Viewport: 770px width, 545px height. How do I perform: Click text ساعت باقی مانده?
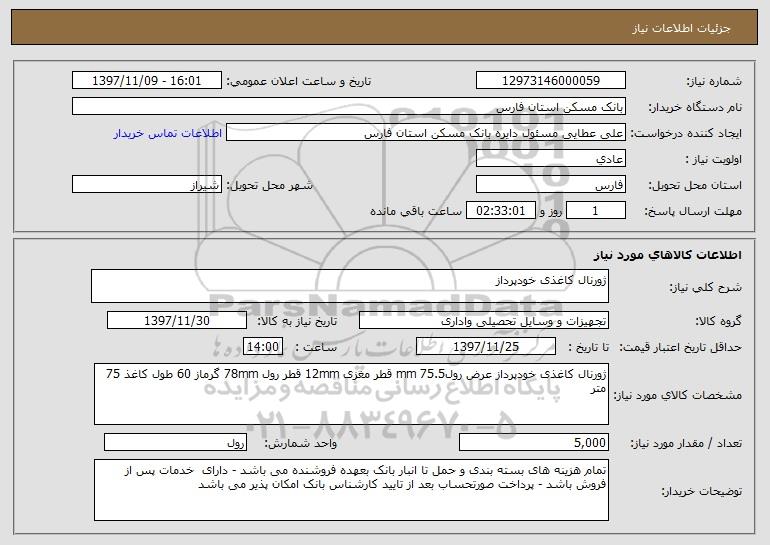[415, 211]
